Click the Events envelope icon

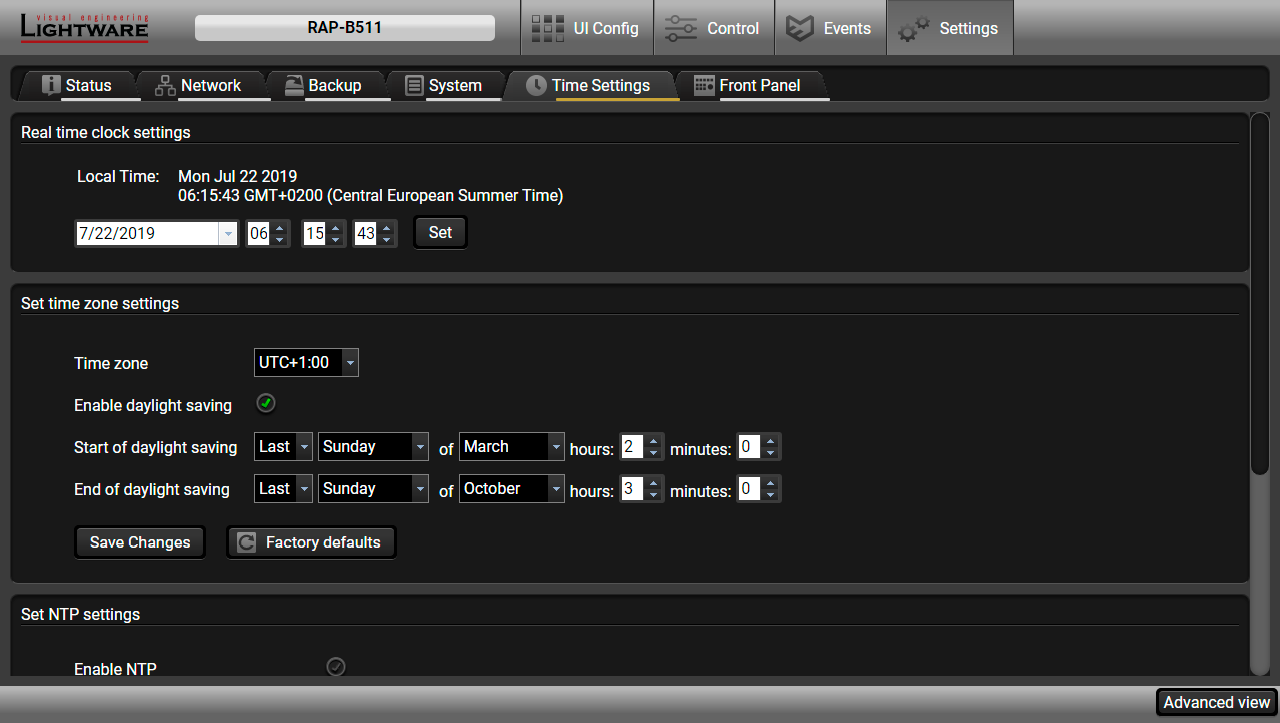coord(800,28)
